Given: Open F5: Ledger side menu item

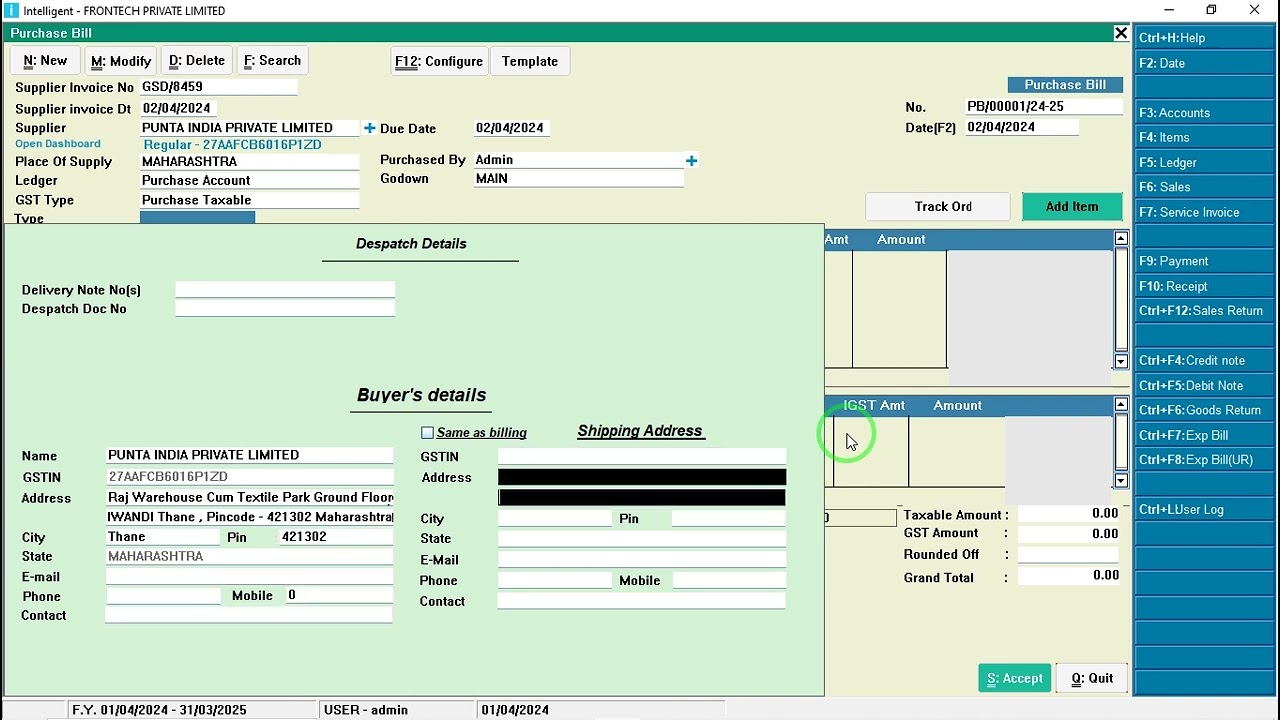Looking at the screenshot, I should coord(1204,162).
